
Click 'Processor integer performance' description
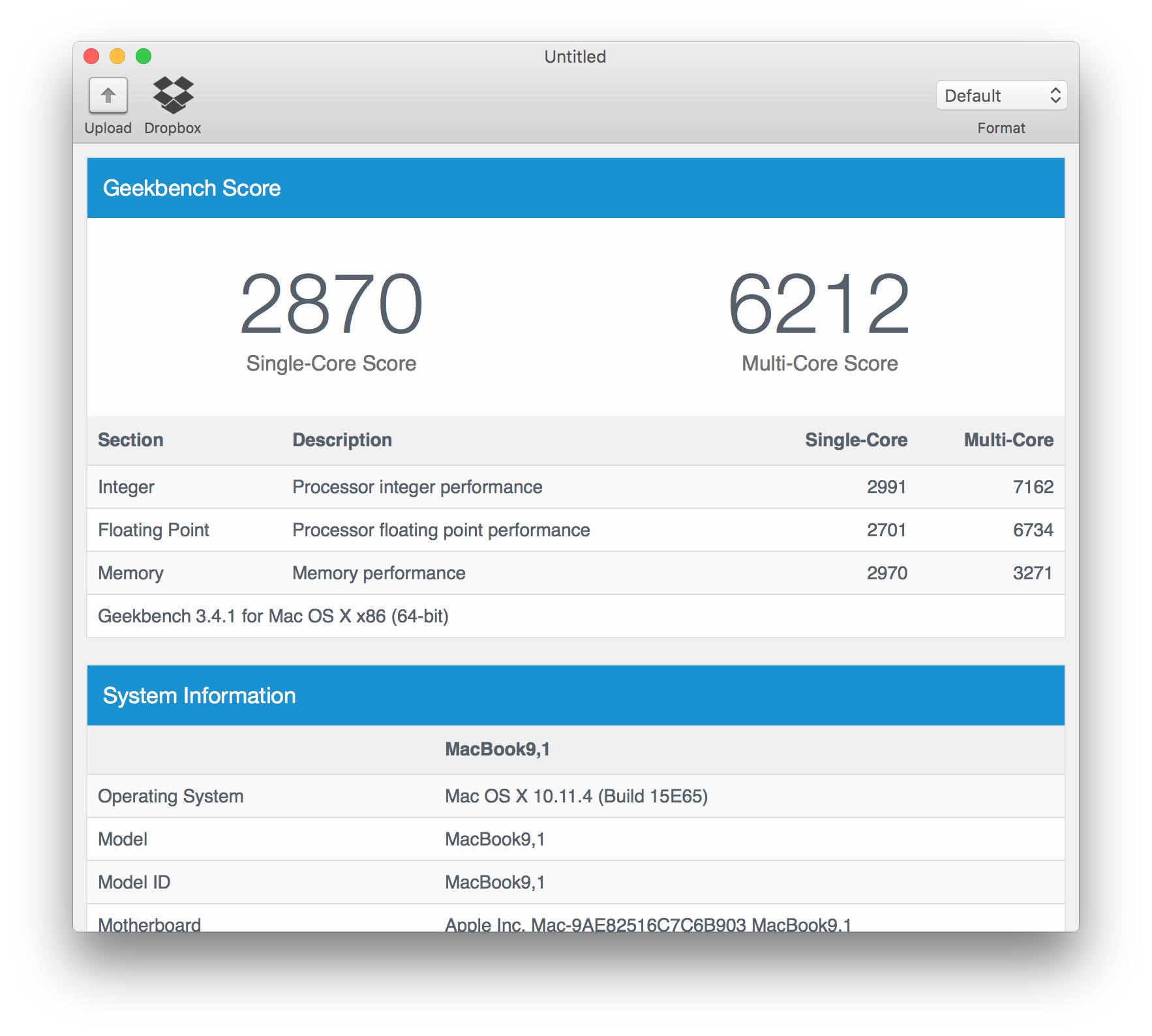[x=417, y=487]
